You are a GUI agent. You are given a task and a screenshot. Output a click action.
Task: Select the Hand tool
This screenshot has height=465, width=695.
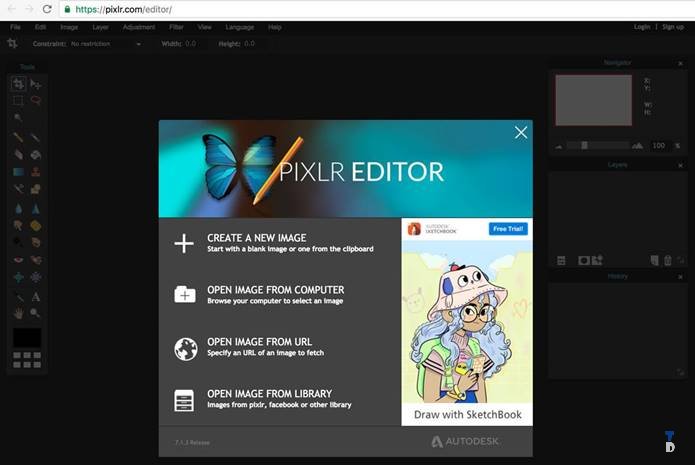click(x=18, y=313)
